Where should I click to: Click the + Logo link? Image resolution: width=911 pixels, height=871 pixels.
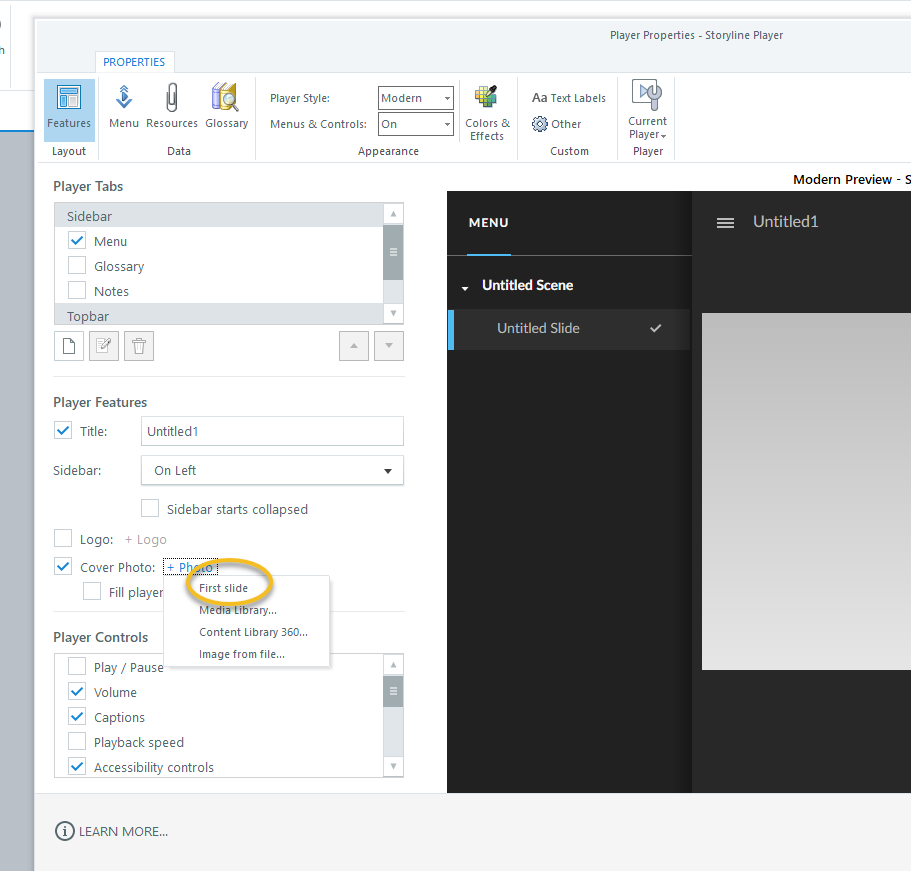146,539
